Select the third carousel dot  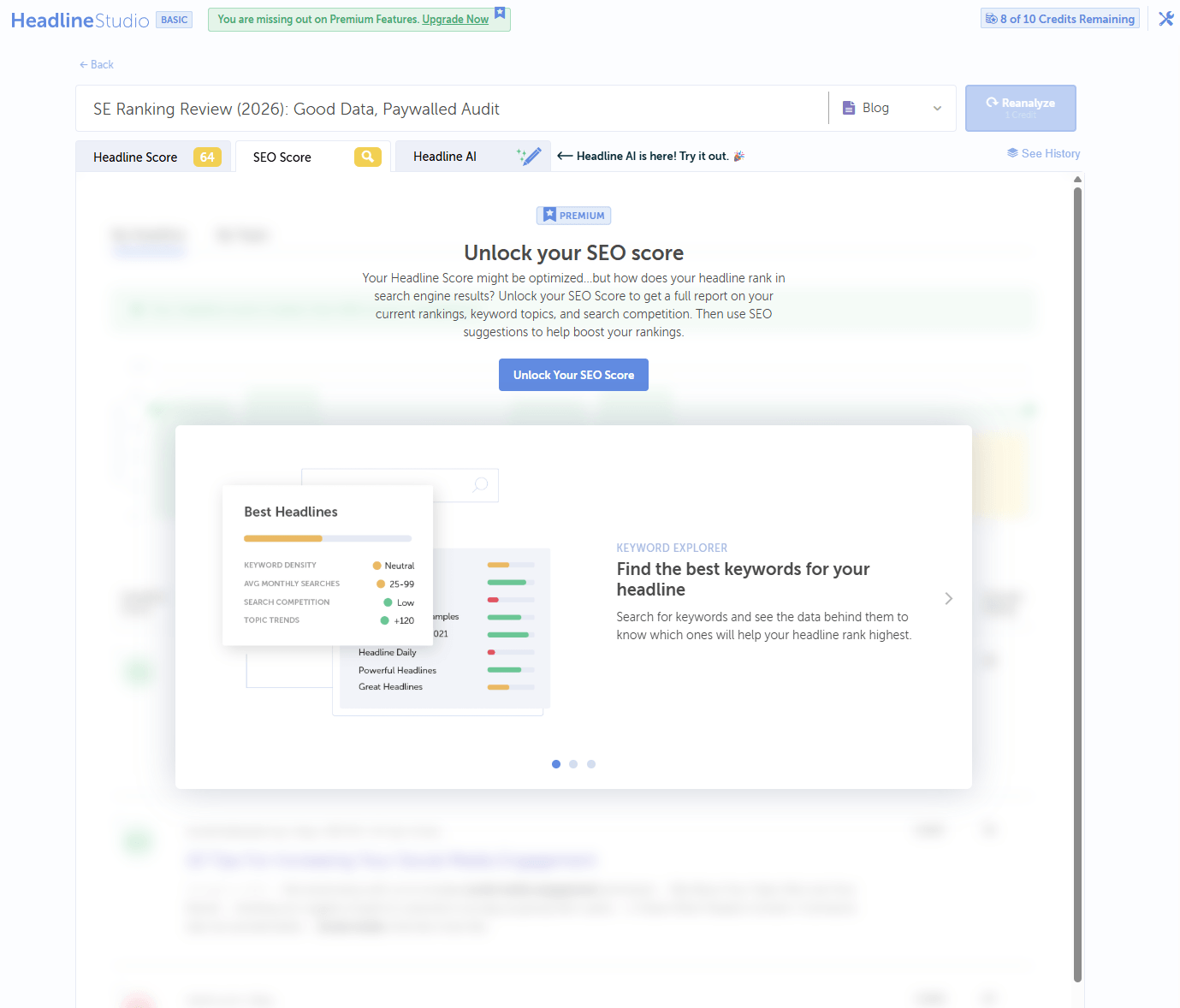coord(591,764)
